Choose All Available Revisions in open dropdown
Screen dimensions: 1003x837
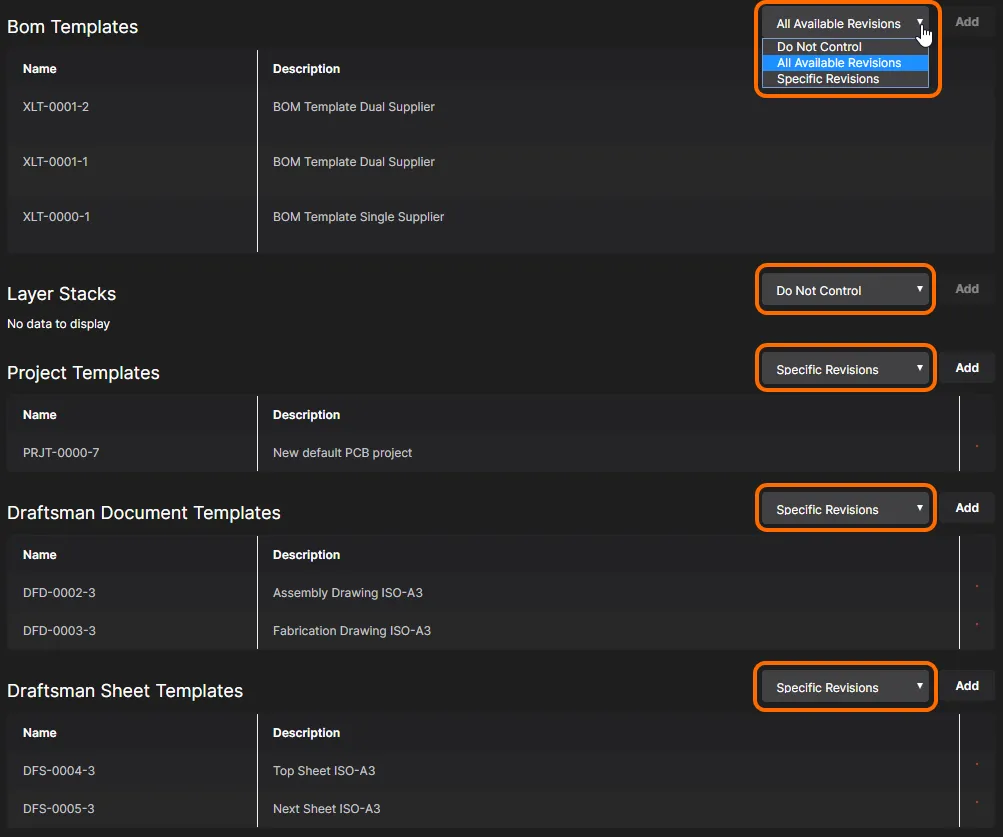(x=839, y=63)
